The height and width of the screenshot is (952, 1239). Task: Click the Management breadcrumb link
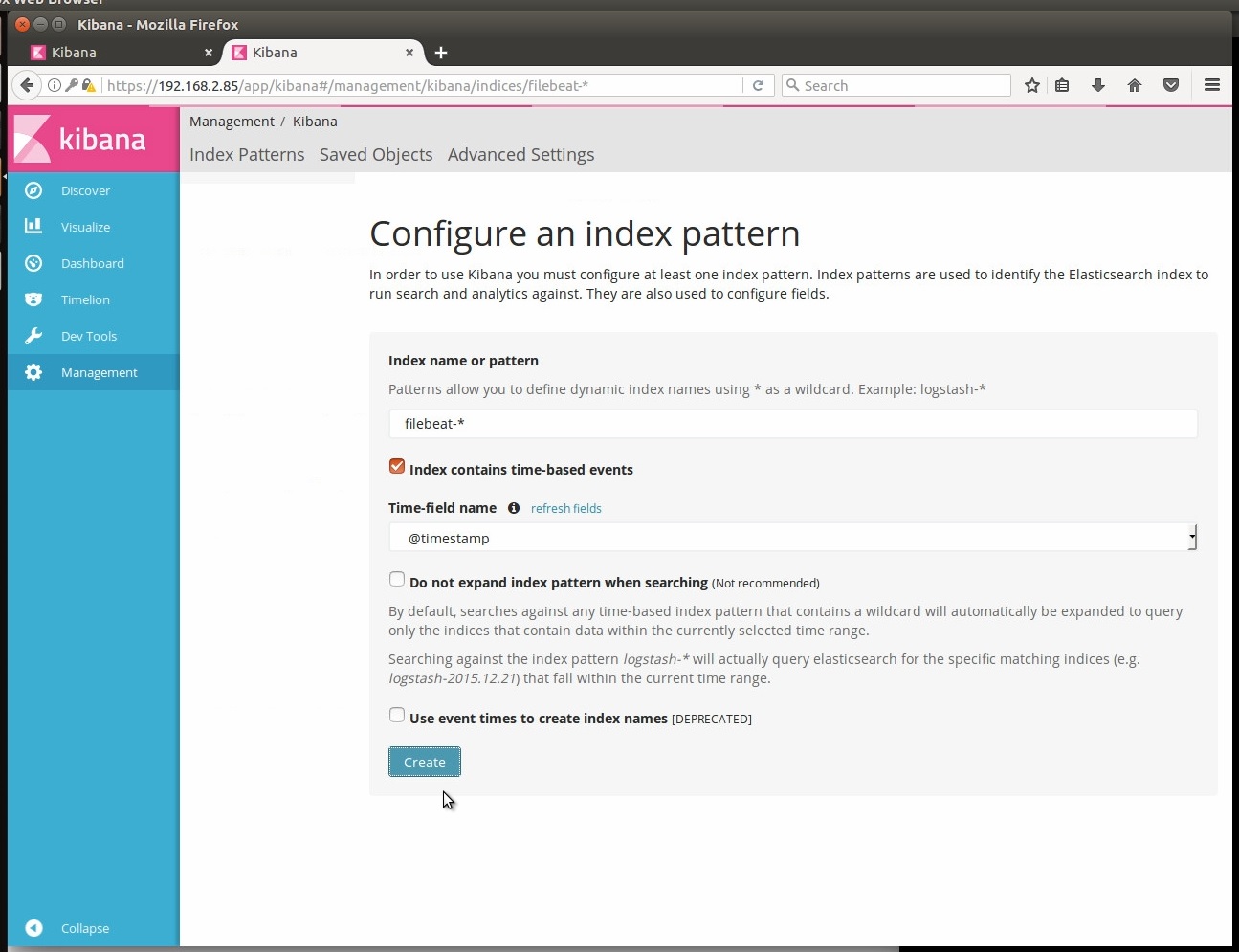pyautogui.click(x=232, y=122)
